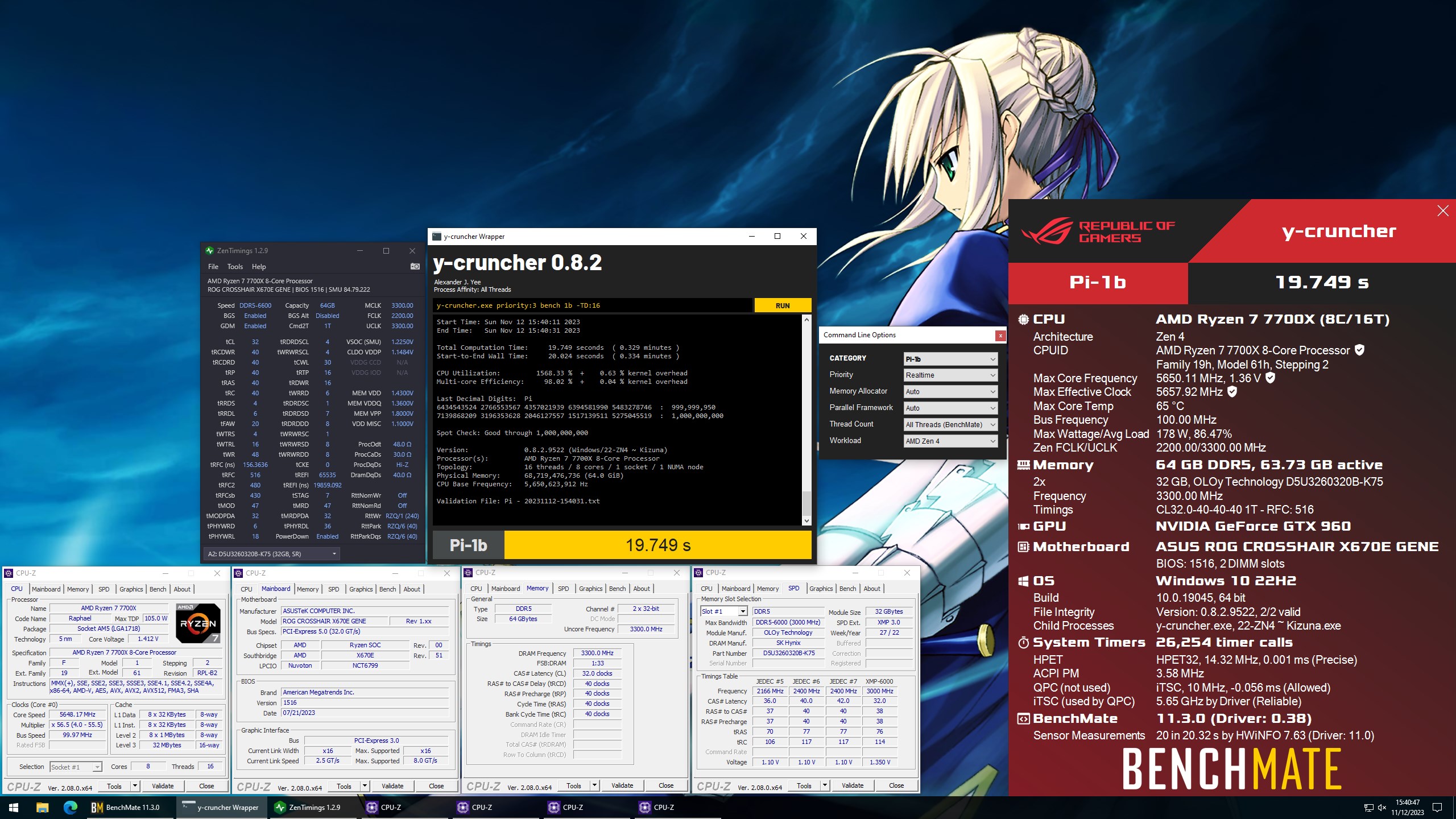
Task: Switch to ZenTimings 1.2.9 taskbar item
Action: (312, 807)
